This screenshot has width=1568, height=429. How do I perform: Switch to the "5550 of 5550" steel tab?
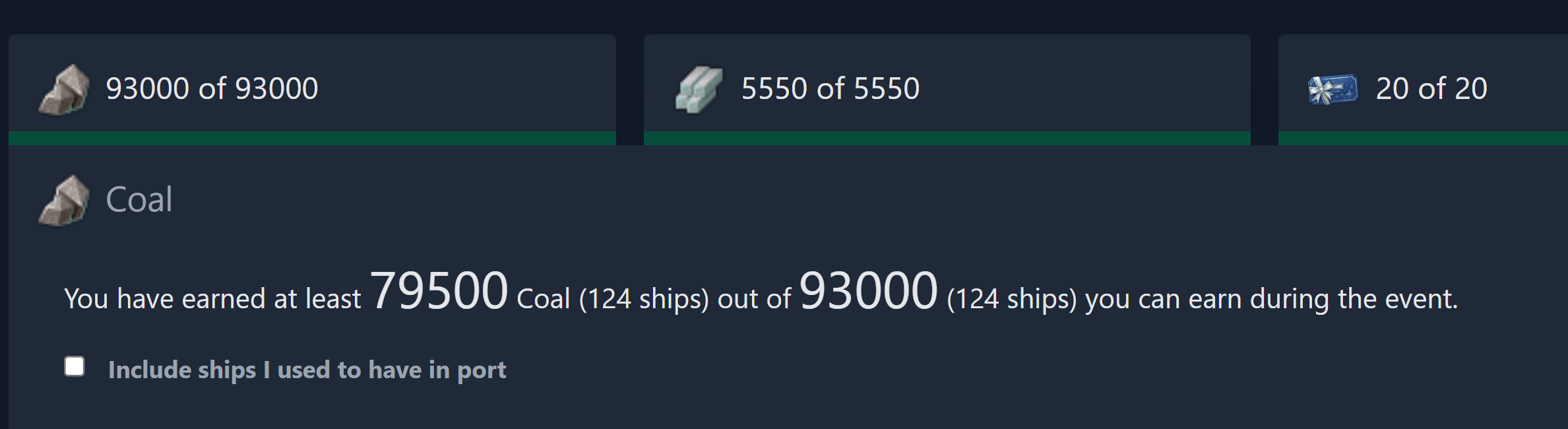[830, 88]
